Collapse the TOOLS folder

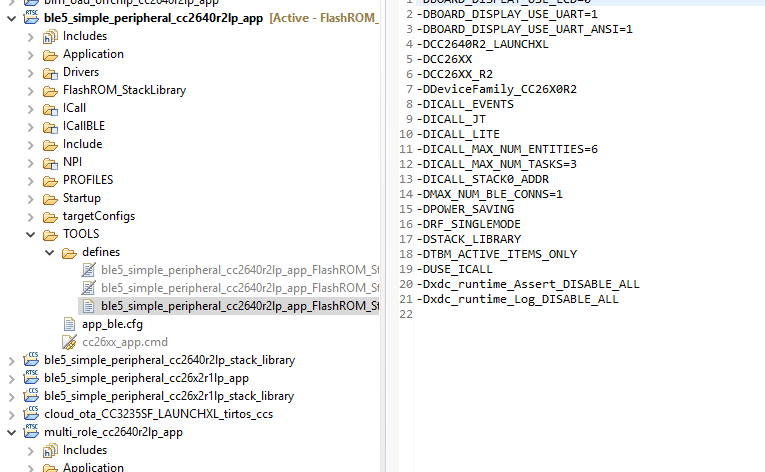30,235
